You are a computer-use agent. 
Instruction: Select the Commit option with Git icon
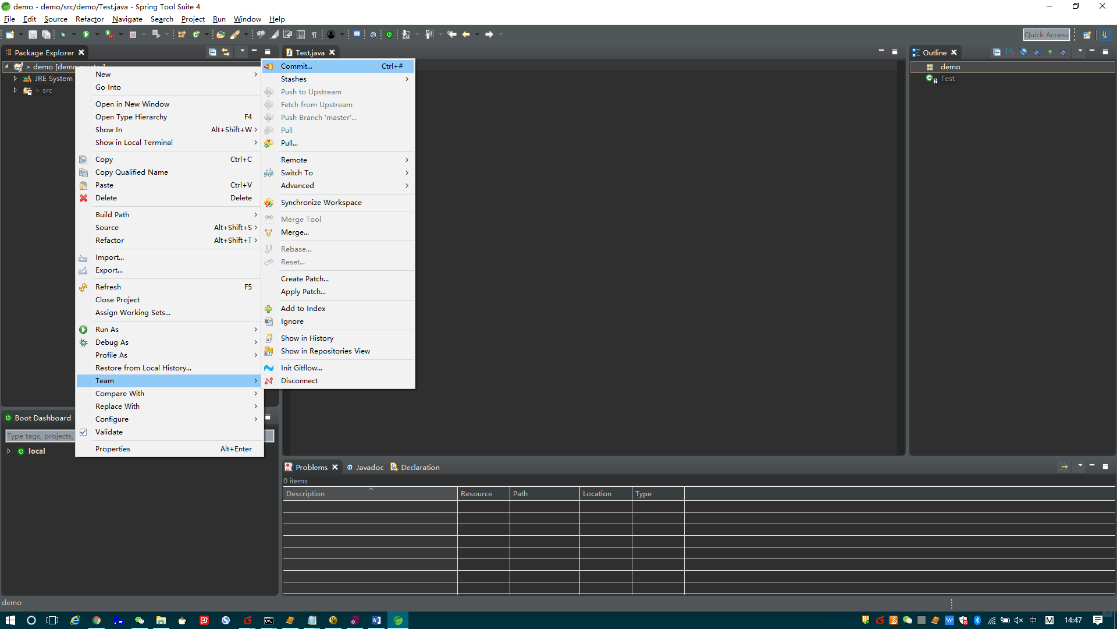tap(295, 66)
